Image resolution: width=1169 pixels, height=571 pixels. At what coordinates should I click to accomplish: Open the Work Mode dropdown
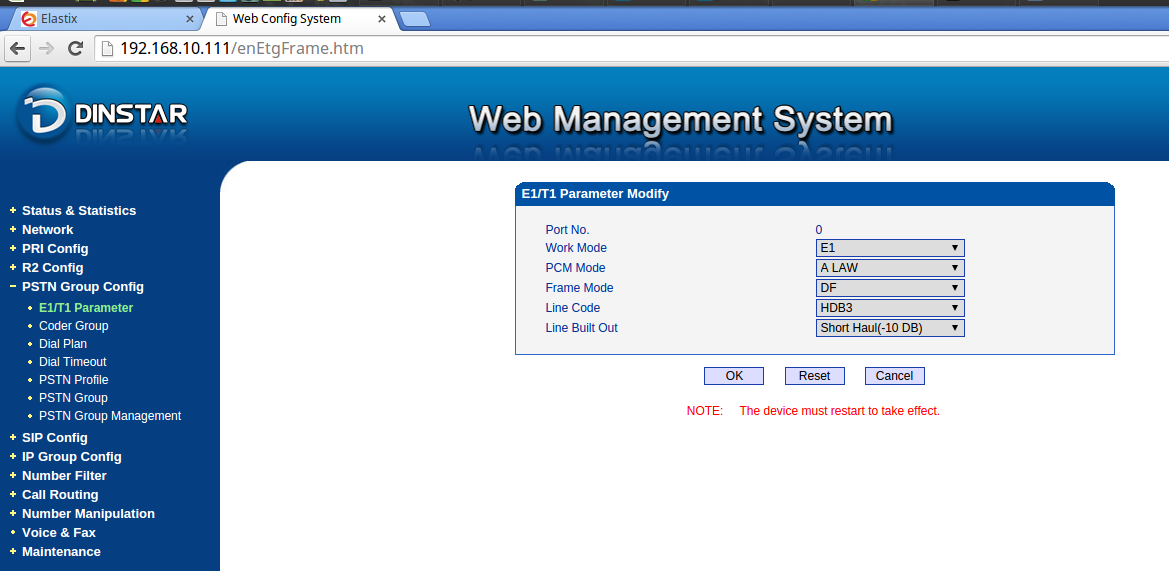tap(890, 248)
